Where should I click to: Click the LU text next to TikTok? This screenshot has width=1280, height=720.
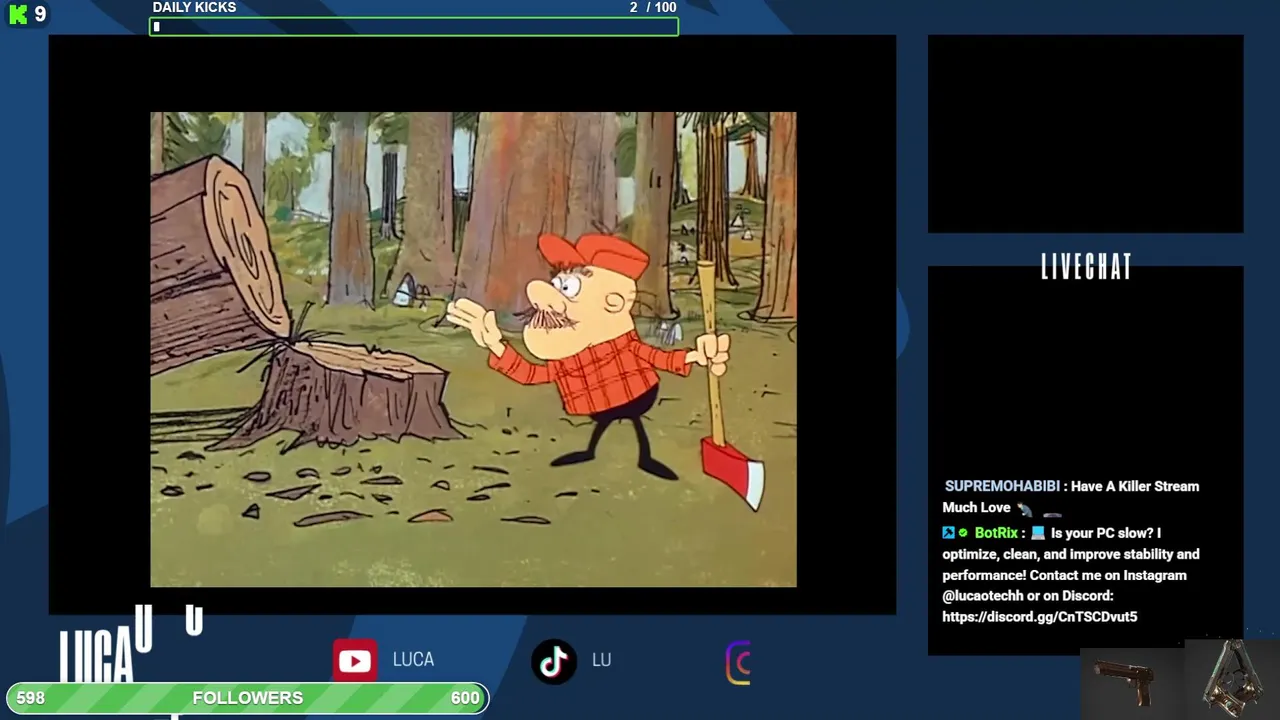click(601, 660)
